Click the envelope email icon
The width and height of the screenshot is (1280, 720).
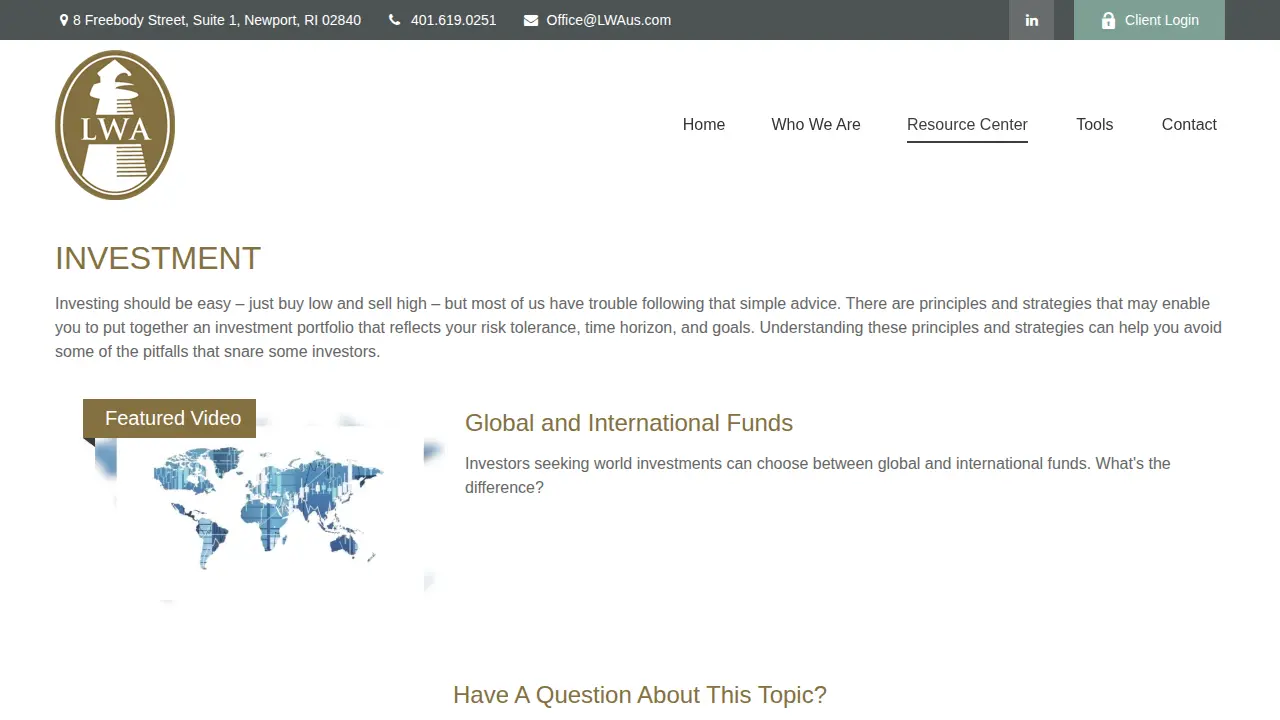[531, 20]
